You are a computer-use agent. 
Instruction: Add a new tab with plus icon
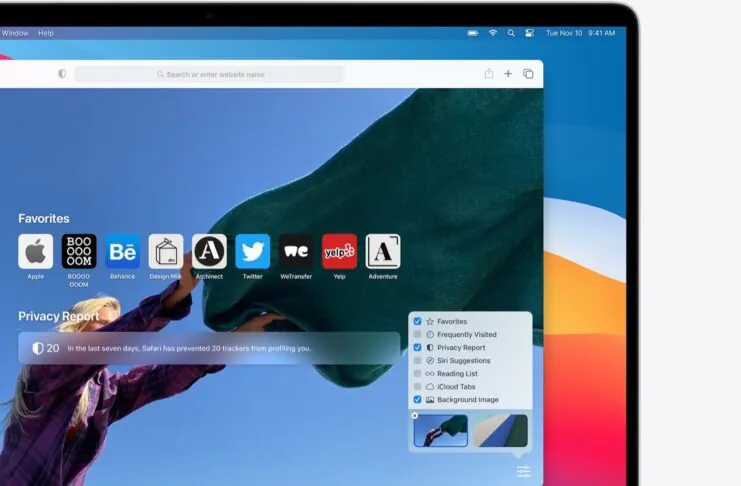[x=508, y=73]
